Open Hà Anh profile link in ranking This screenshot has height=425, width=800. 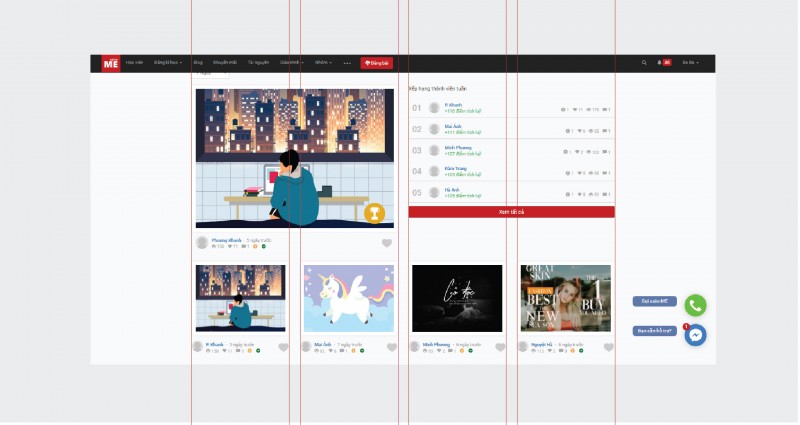452,190
